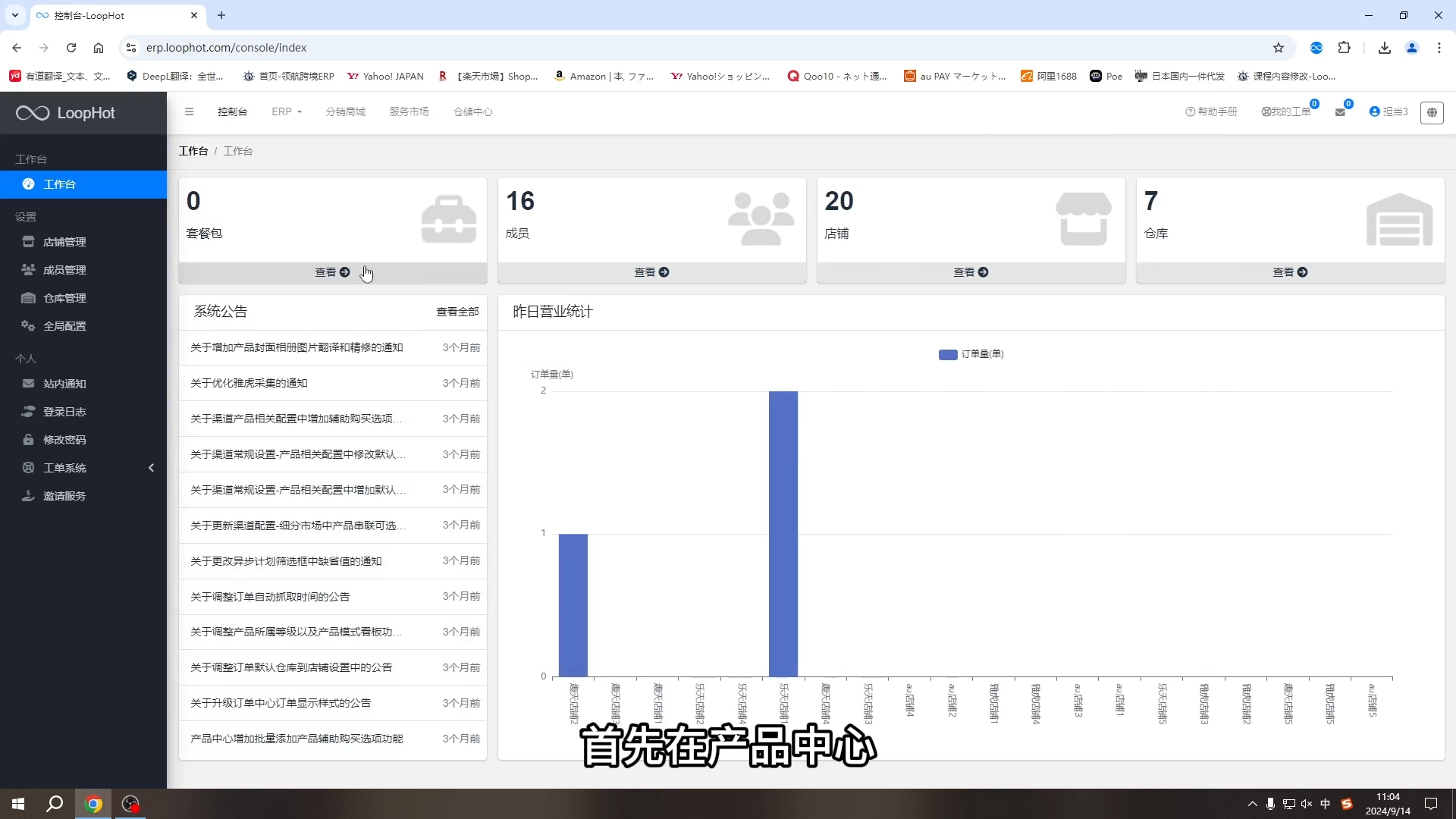Select the 成员管理 members icon in sidebar

point(28,269)
